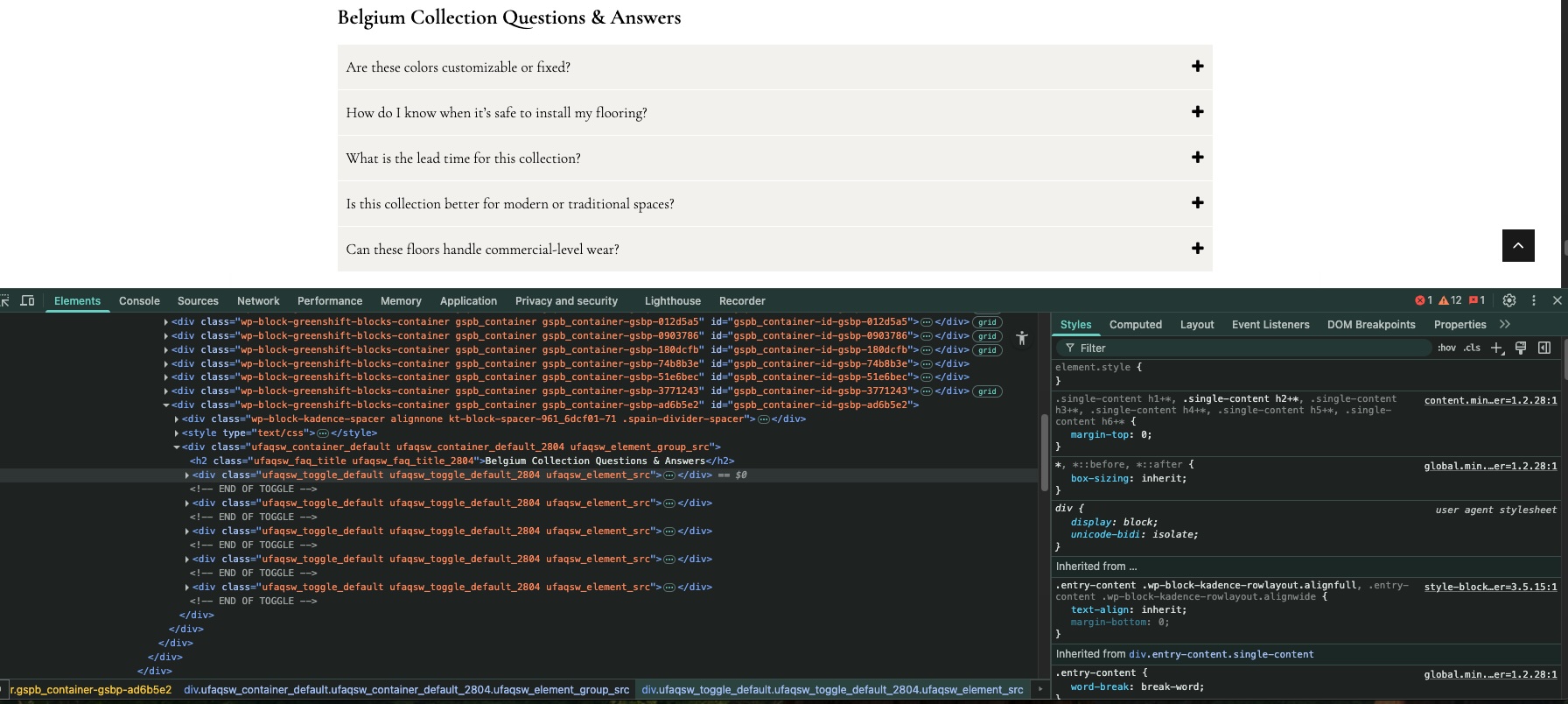Toggle the device toolbar icon

tap(28, 300)
